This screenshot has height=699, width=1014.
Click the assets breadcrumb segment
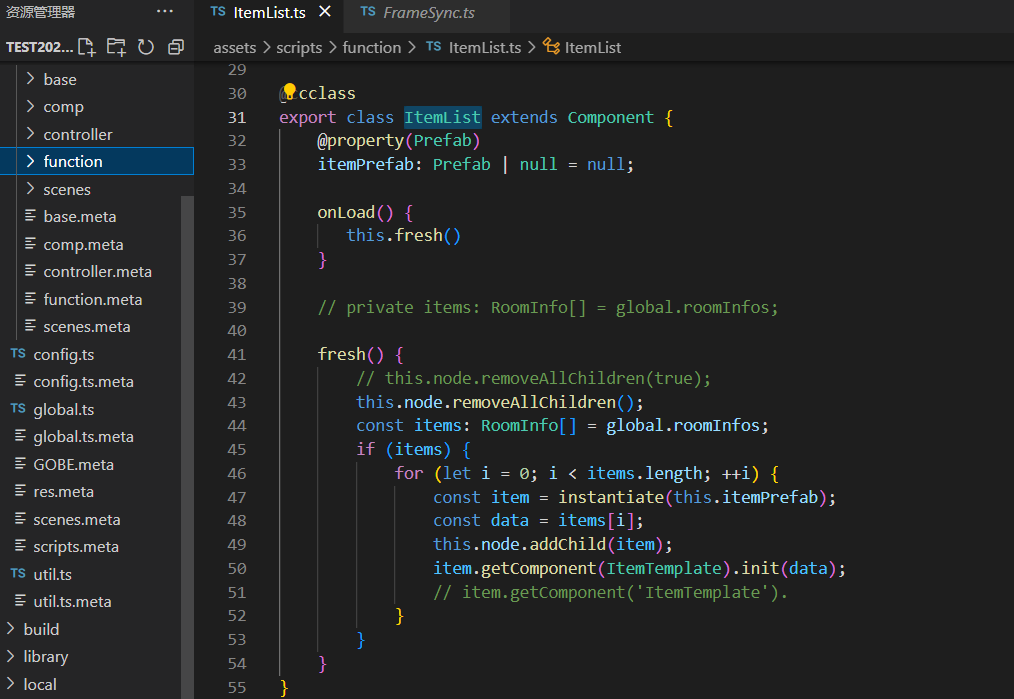coord(234,47)
